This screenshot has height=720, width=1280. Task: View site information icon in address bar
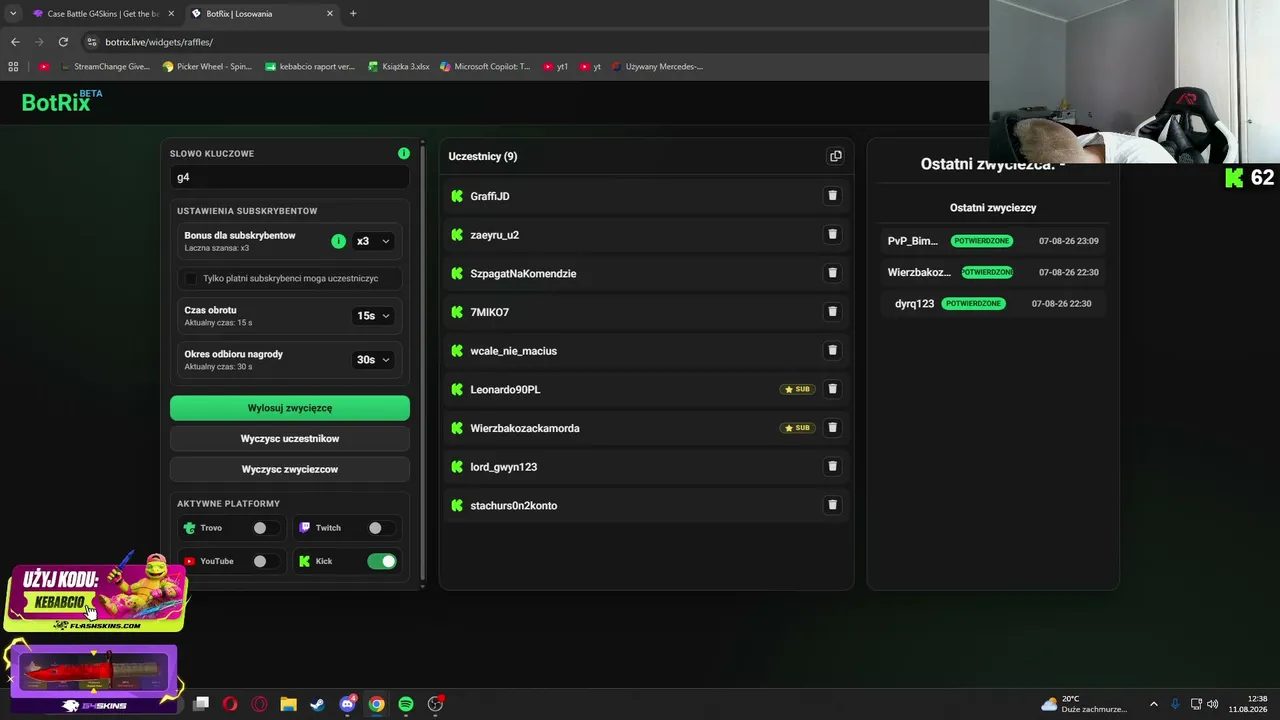92,42
